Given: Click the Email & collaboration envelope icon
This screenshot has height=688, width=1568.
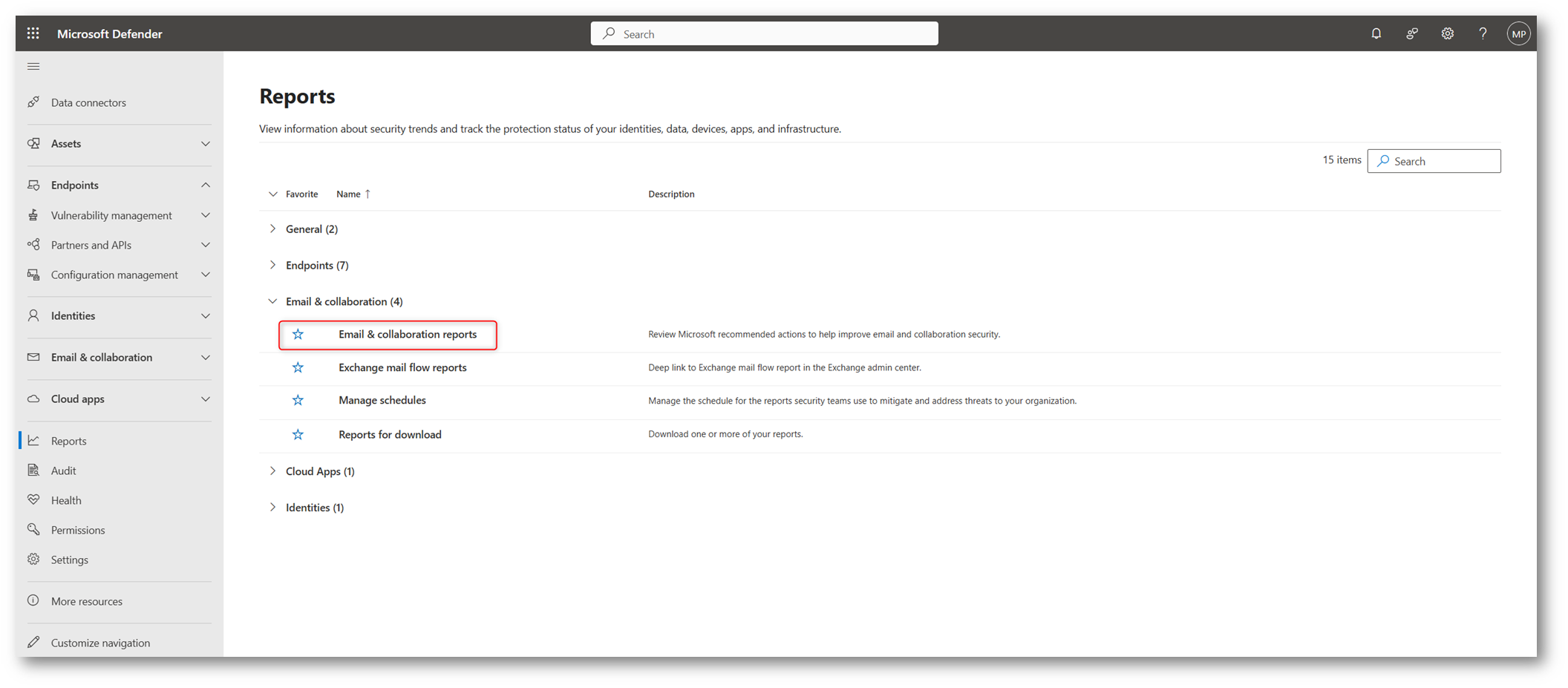Looking at the screenshot, I should click(x=33, y=357).
